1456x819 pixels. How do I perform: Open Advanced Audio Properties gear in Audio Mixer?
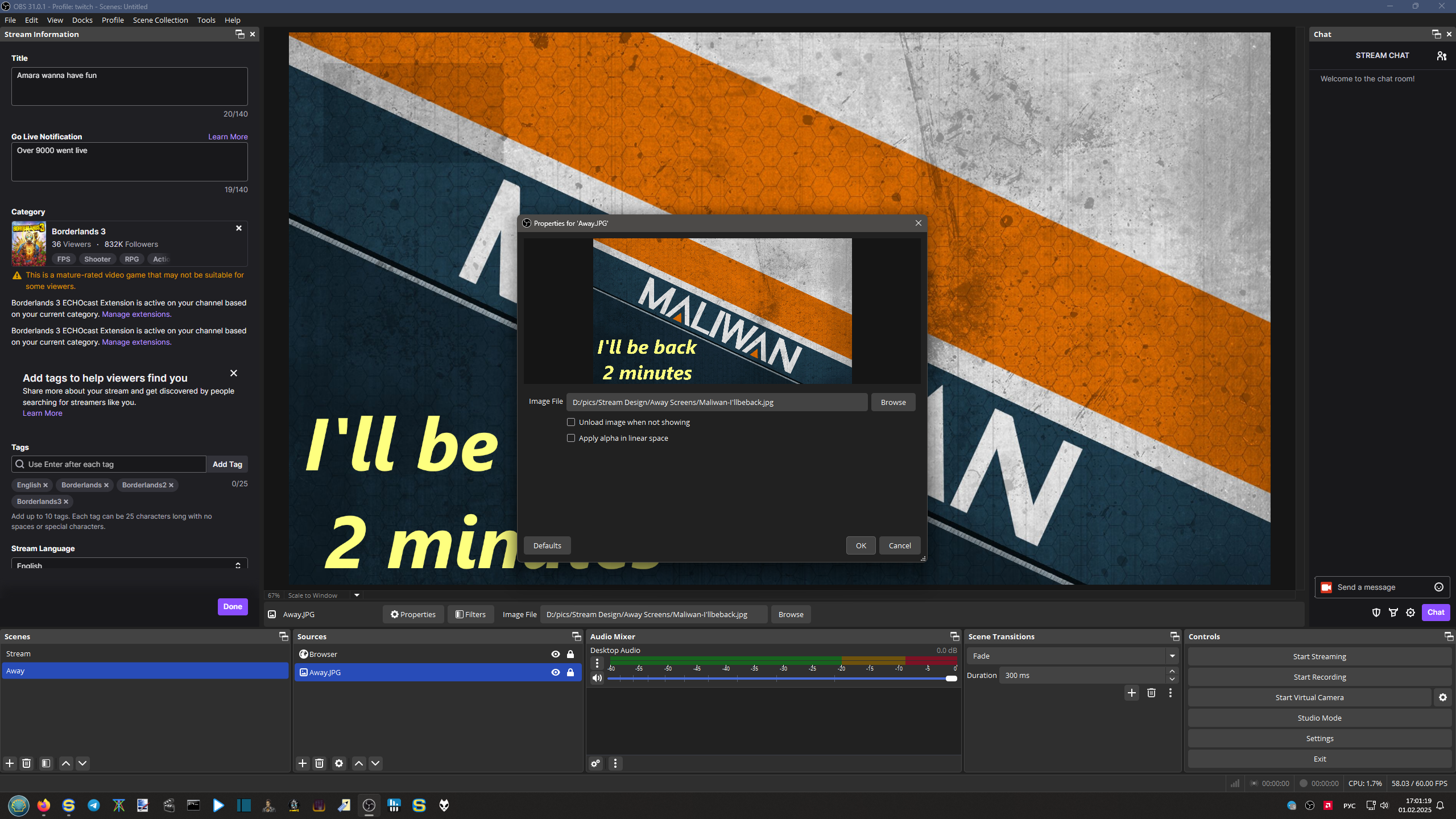[x=595, y=763]
